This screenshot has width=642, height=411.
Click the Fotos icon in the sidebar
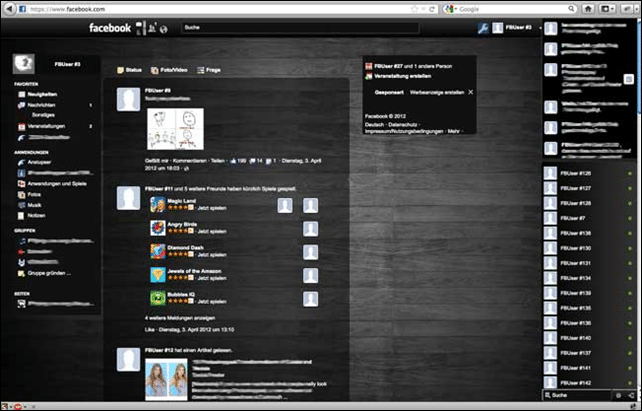(x=21, y=195)
